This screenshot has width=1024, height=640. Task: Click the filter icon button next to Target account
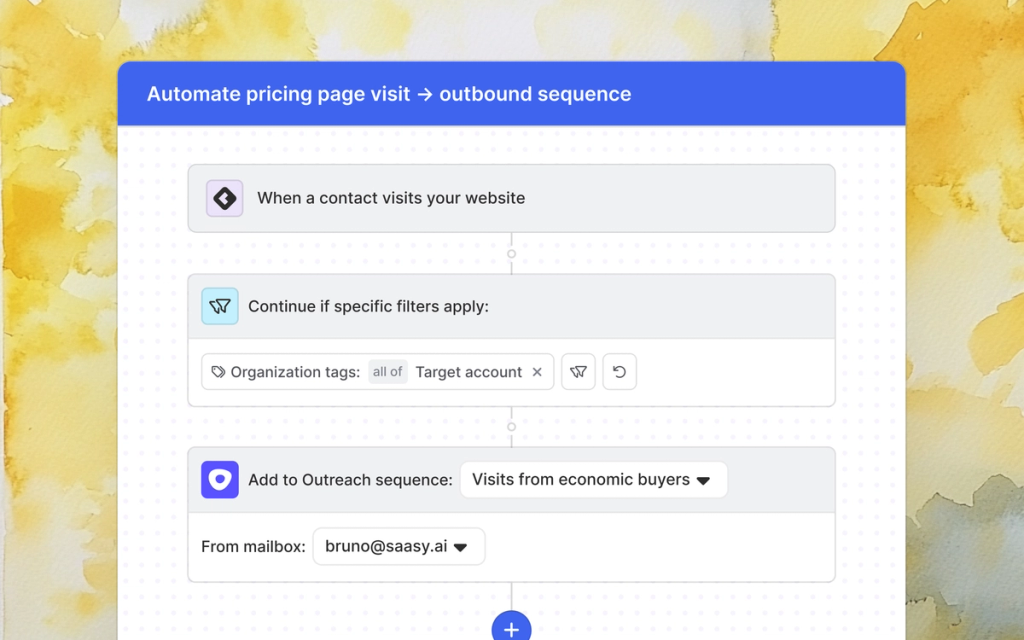[x=578, y=371]
